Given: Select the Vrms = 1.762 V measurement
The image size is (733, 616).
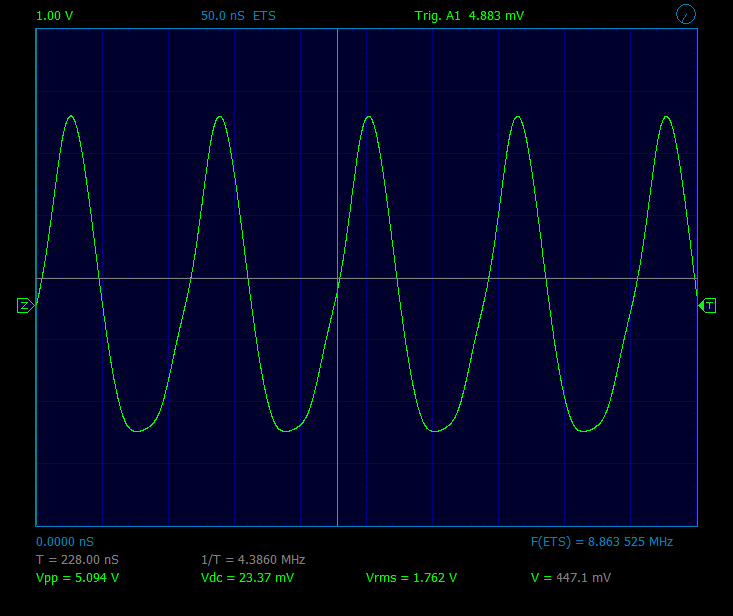Looking at the screenshot, I should click(411, 578).
